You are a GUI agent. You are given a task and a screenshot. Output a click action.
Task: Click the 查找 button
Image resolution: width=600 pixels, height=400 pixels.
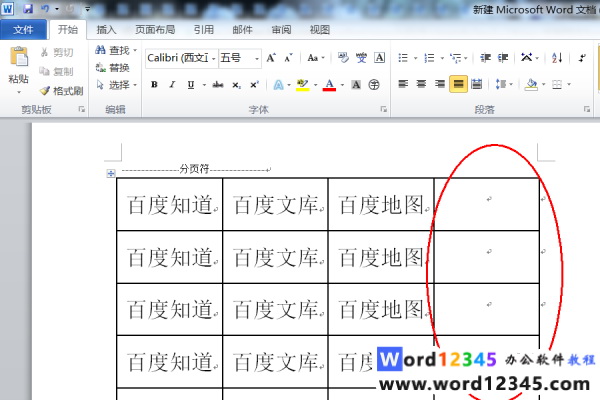coord(116,50)
